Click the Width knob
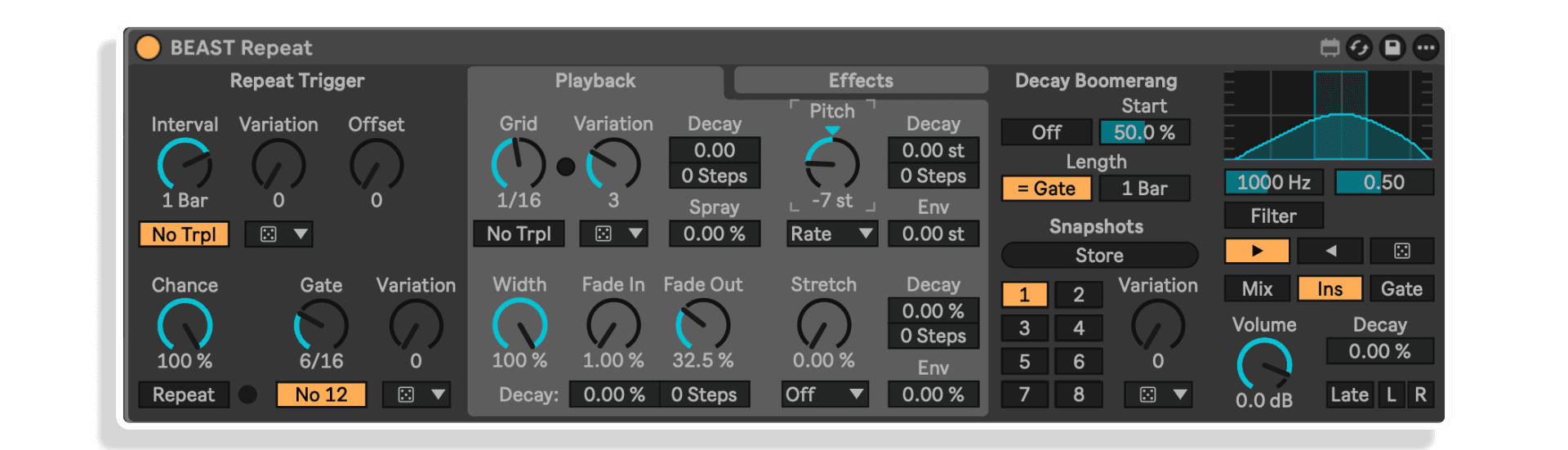The width and height of the screenshot is (1568, 450). (x=519, y=325)
